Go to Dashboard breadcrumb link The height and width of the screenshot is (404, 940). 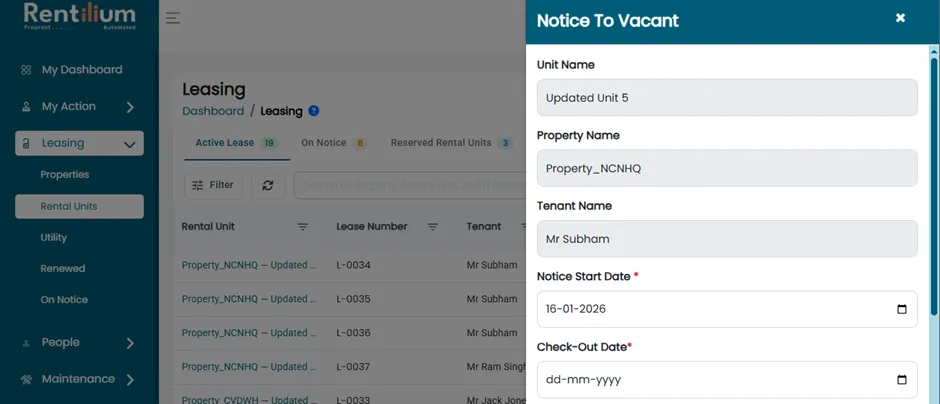click(213, 111)
